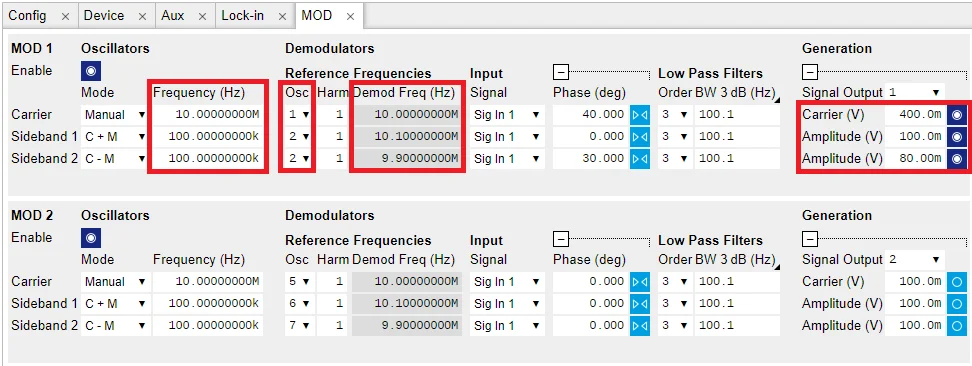
Task: Close the Lock-in tab
Action: [282, 17]
